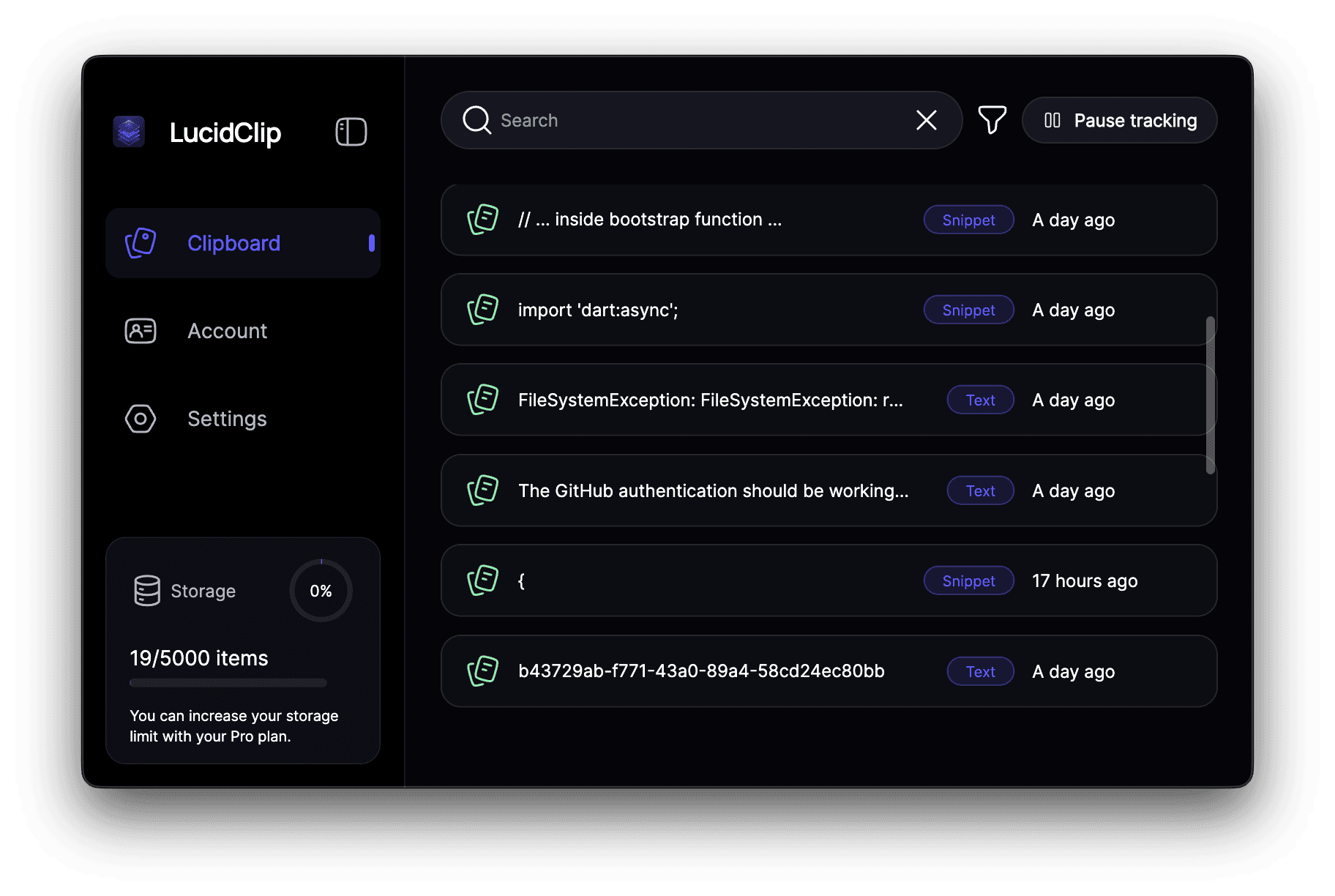Switch to the Account section

pyautogui.click(x=227, y=331)
